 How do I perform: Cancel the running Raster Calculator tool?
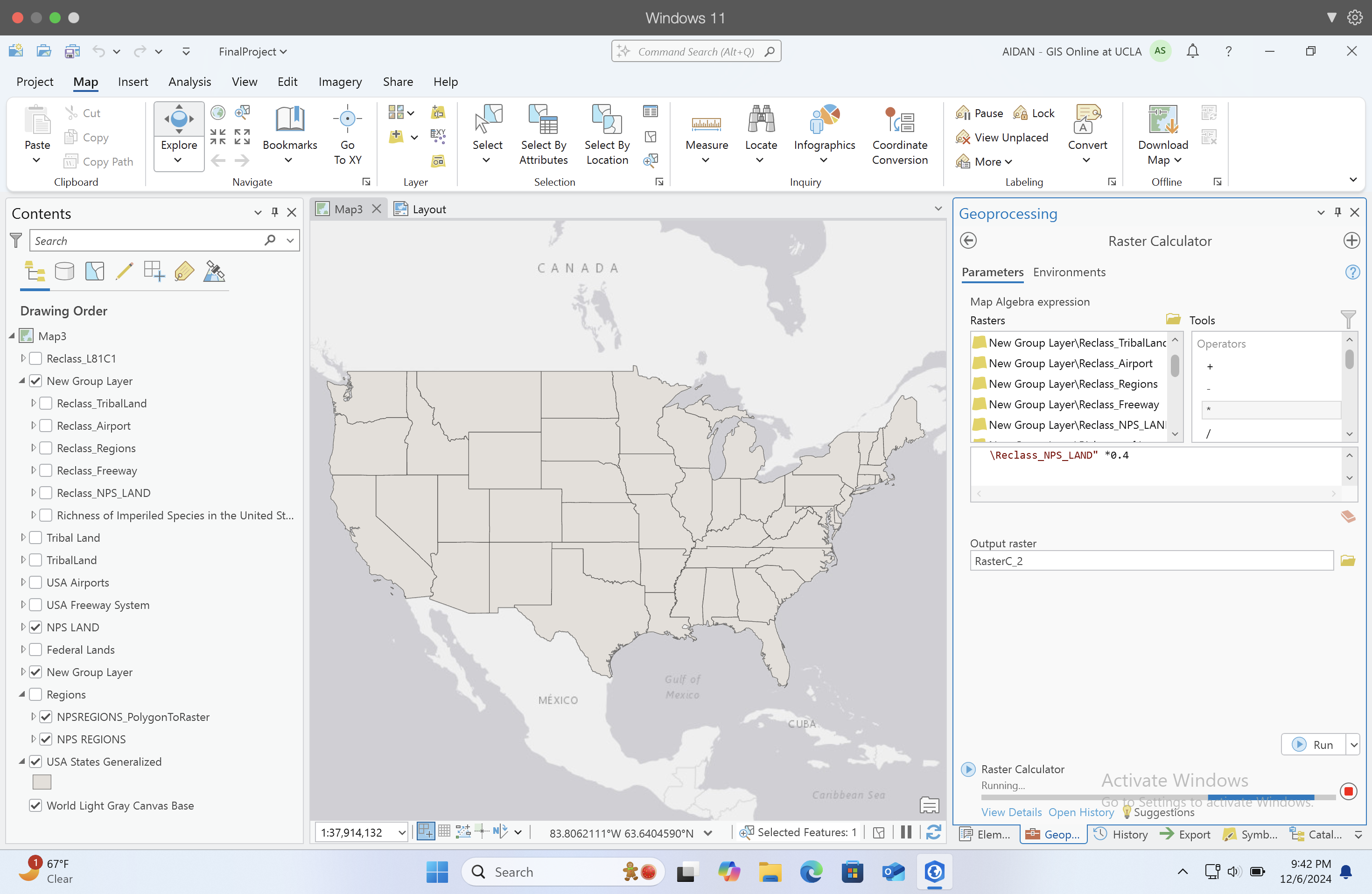(x=1348, y=791)
